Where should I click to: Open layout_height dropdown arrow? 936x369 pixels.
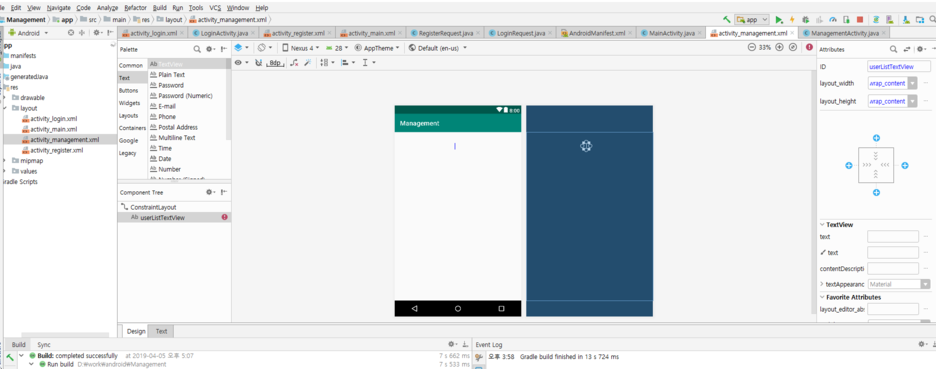[x=912, y=102]
